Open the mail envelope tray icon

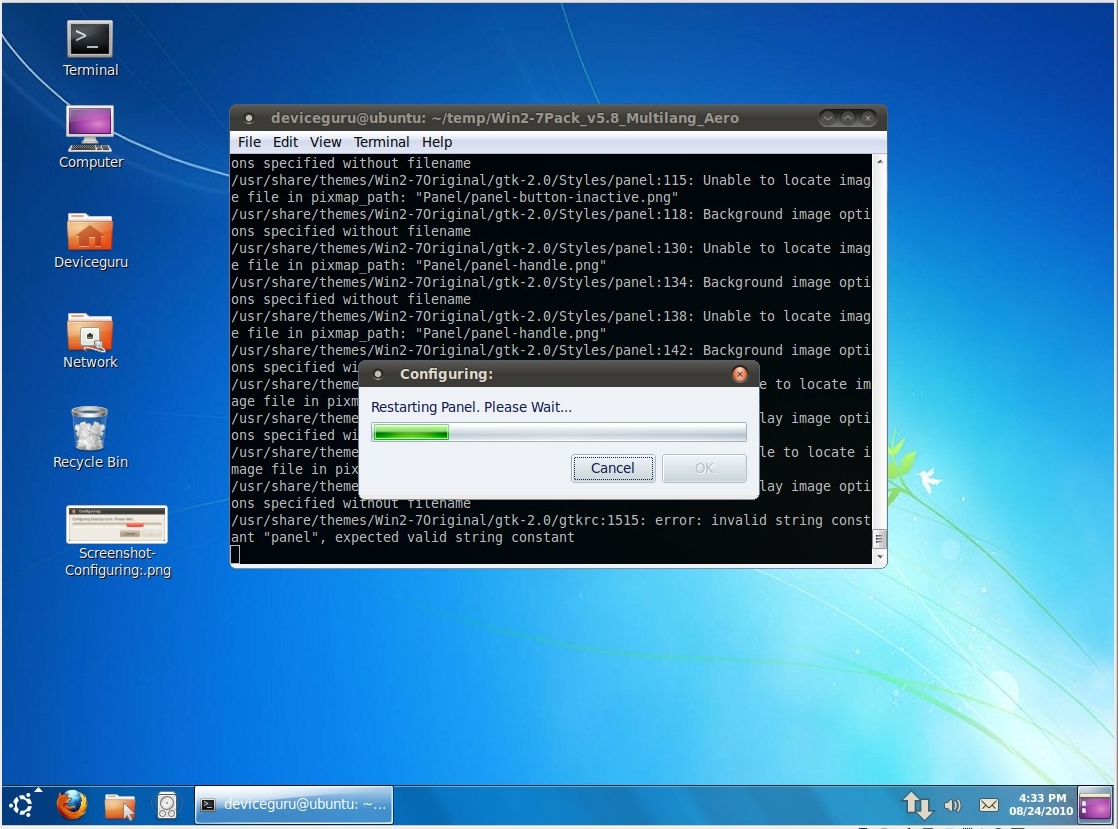tap(989, 805)
